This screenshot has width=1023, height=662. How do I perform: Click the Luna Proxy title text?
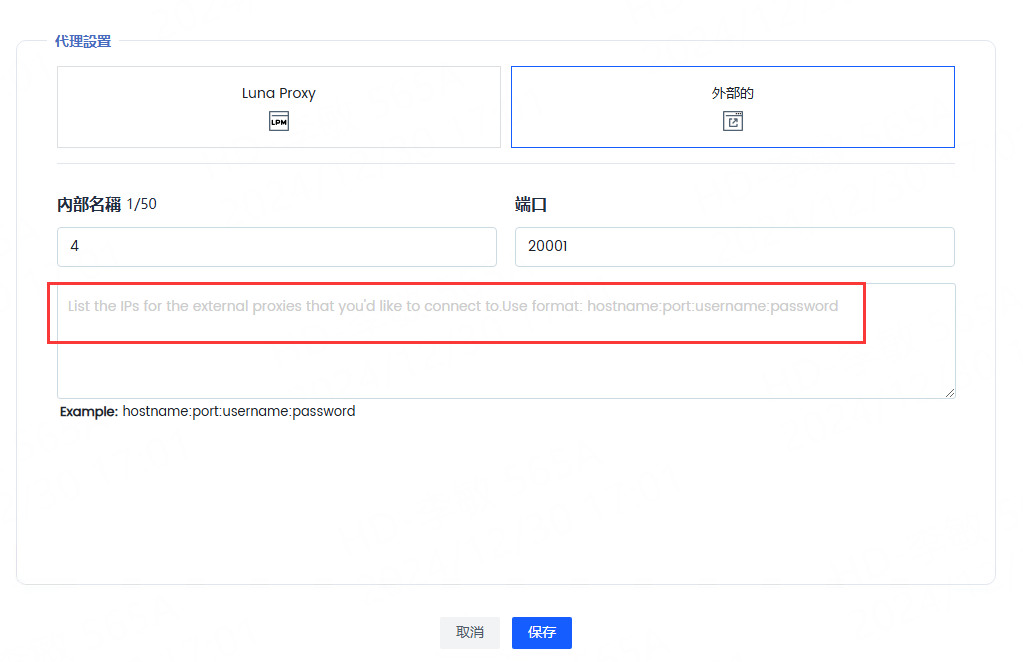[278, 93]
